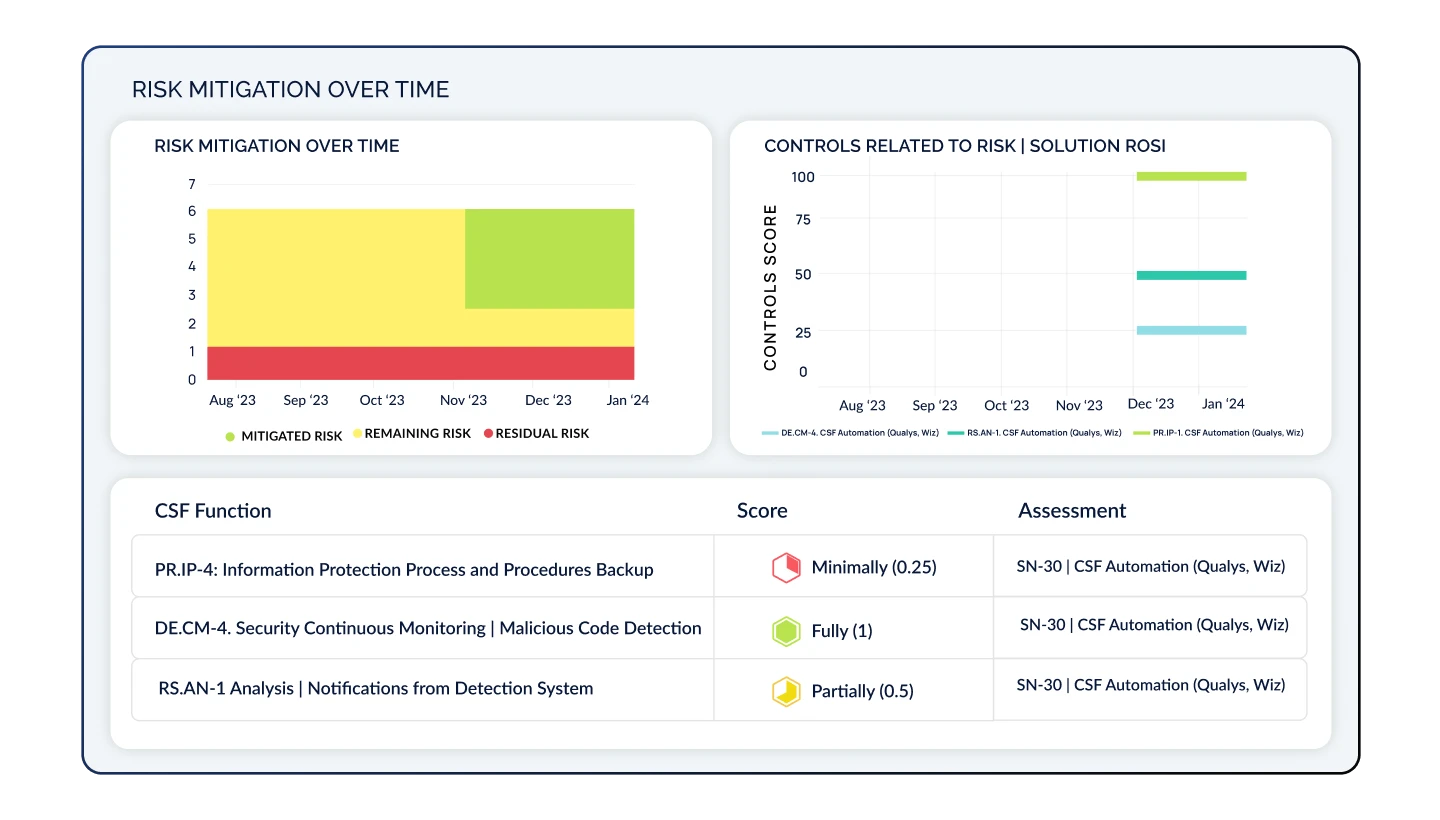Viewport: 1440px width, 820px height.
Task: Click the yellow Partially score hexagon icon
Action: pyautogui.click(x=786, y=692)
